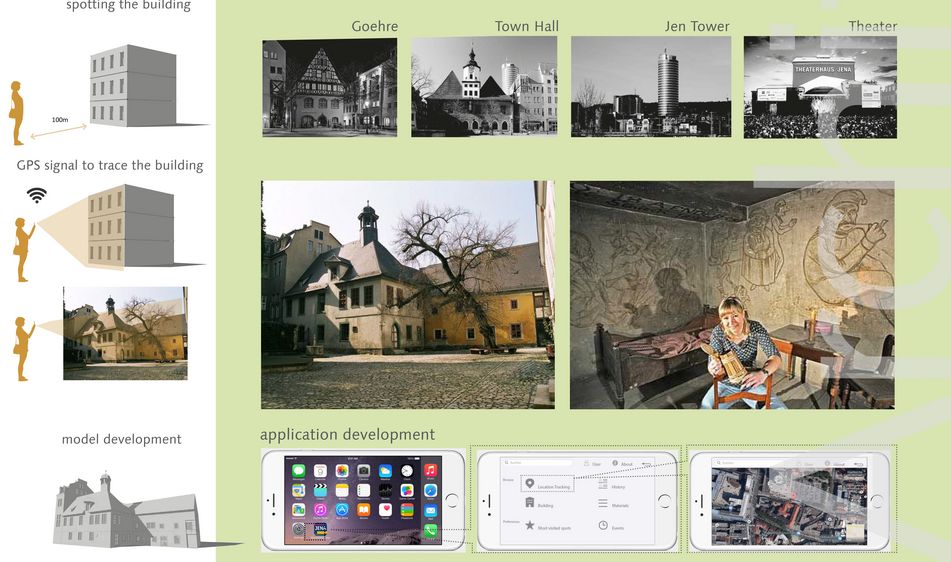This screenshot has height=562, width=951.
Task: Launch the red Music app icon
Action: coord(430,470)
